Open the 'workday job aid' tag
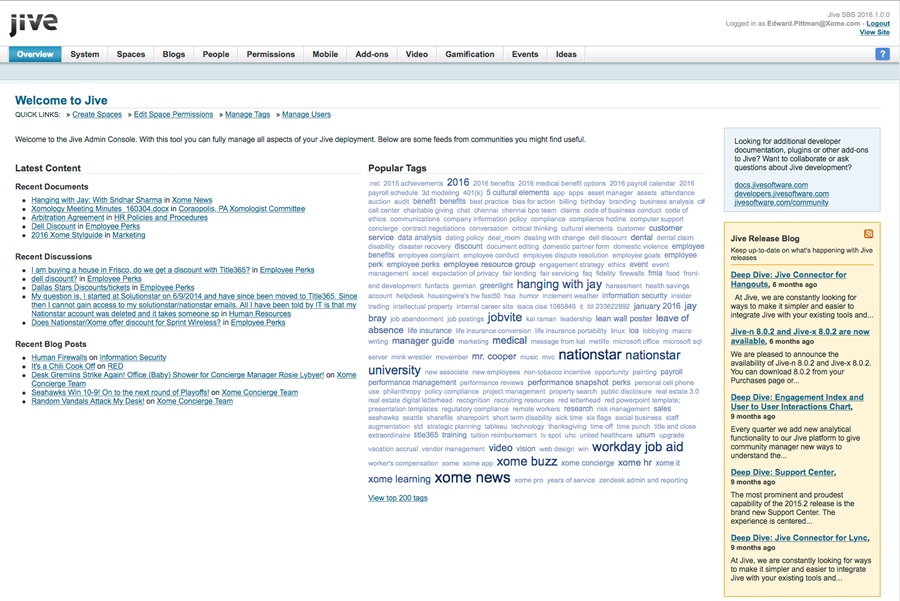900x601 pixels. pyautogui.click(x=637, y=447)
